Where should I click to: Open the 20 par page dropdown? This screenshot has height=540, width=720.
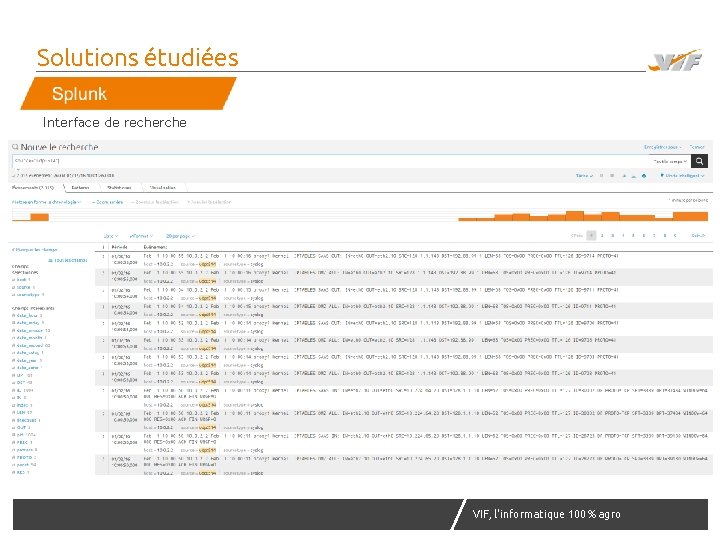(180, 236)
